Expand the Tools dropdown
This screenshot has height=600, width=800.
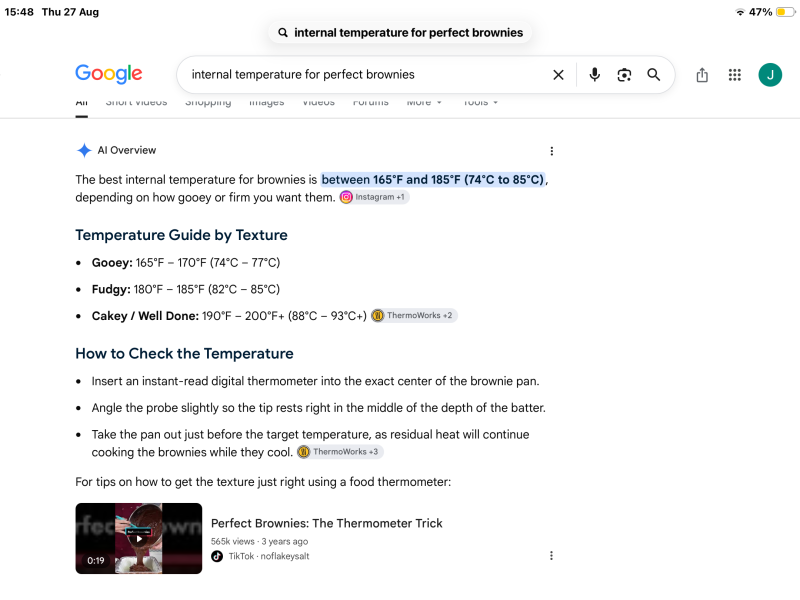[480, 103]
